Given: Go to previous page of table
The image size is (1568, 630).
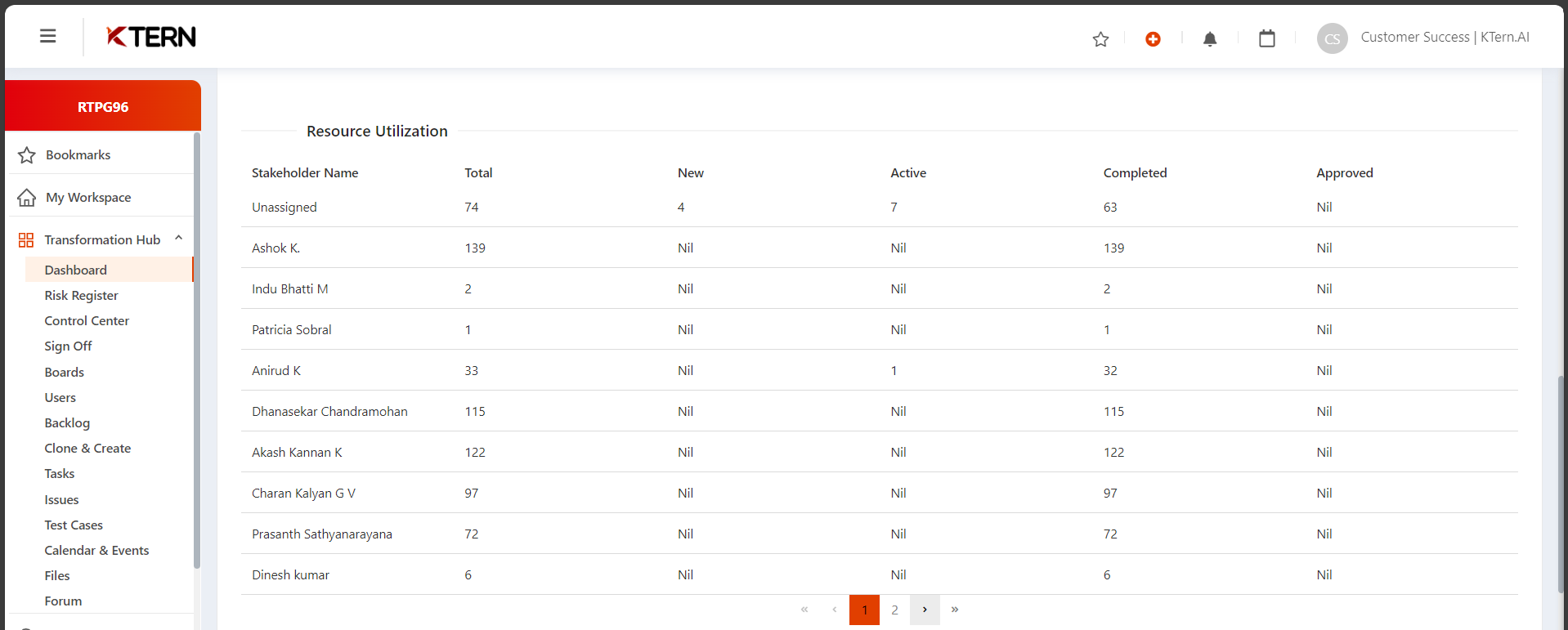Looking at the screenshot, I should coord(835,610).
